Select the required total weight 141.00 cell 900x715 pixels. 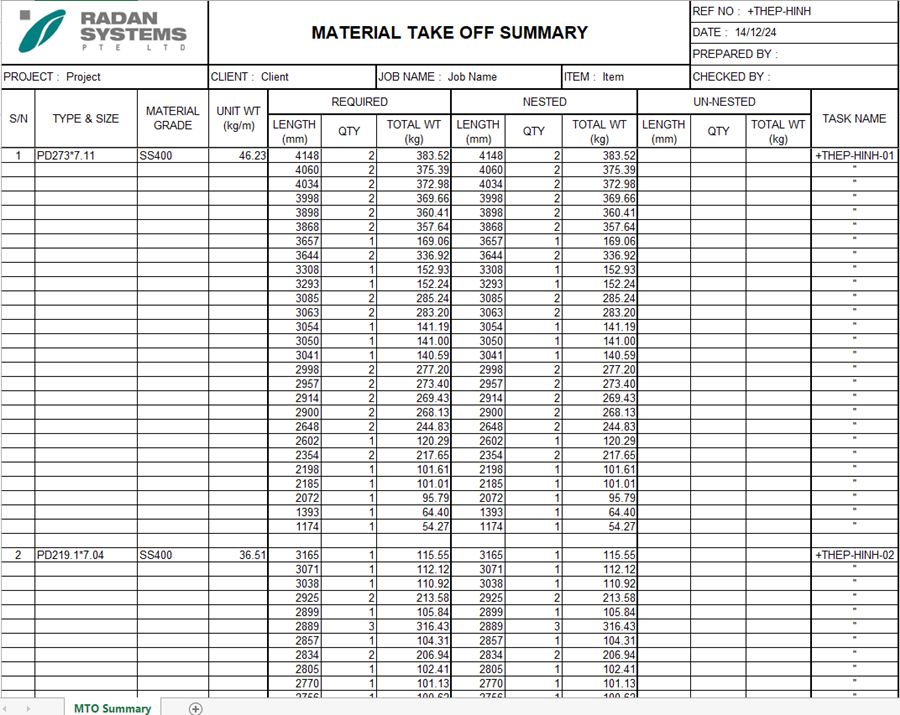pyautogui.click(x=414, y=341)
